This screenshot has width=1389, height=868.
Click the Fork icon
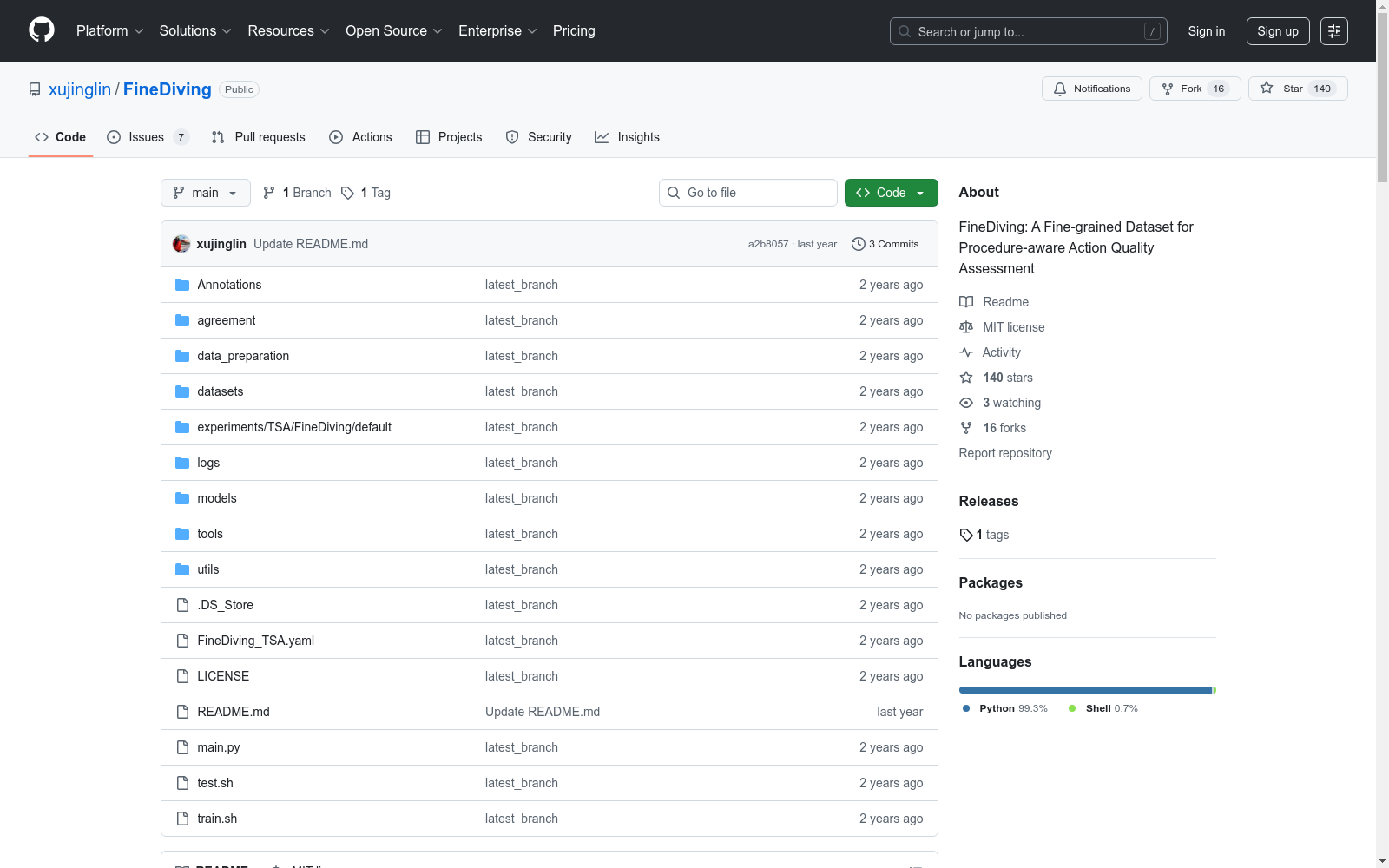(1168, 89)
